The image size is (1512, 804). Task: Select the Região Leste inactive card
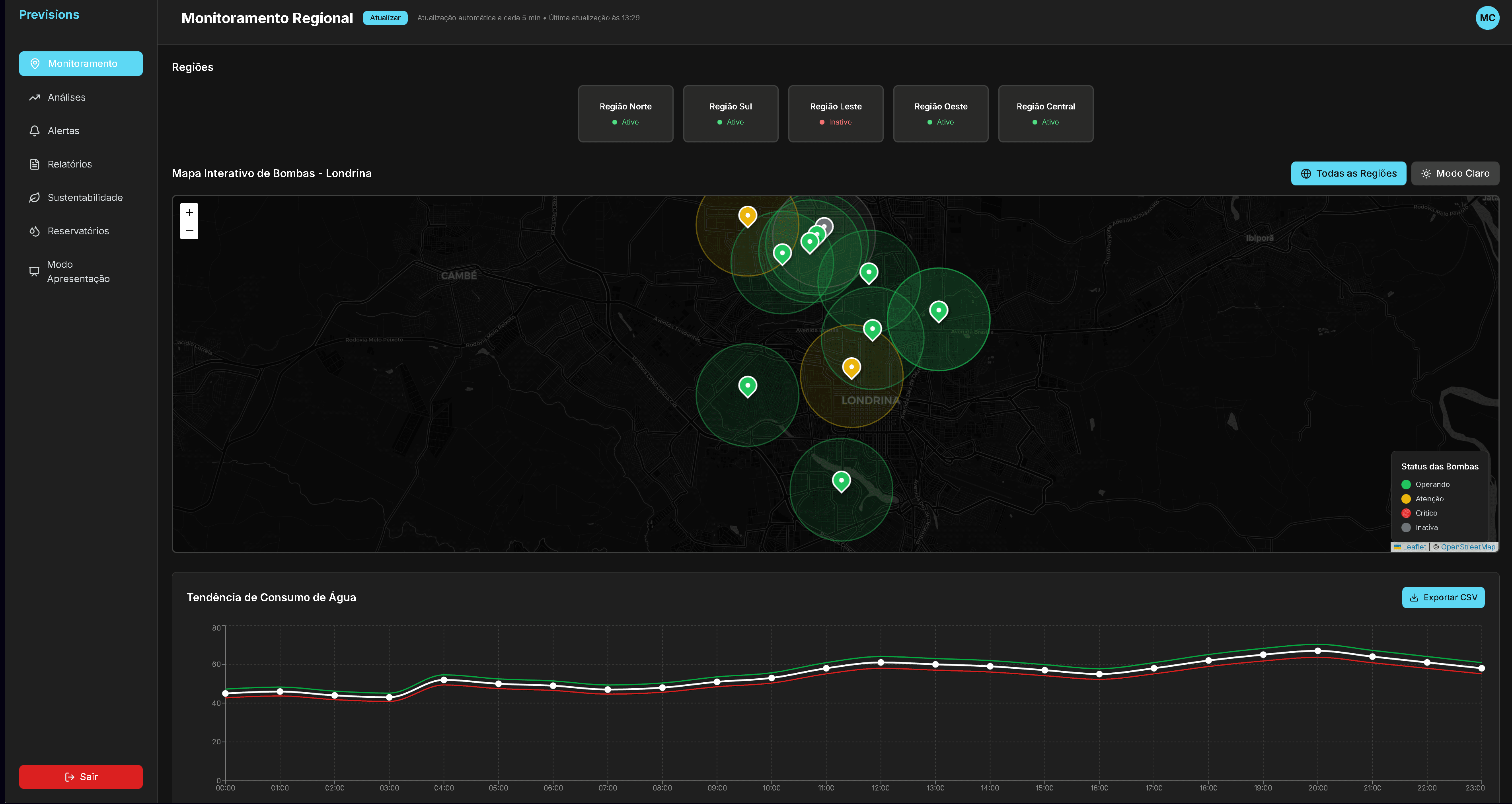(x=835, y=114)
